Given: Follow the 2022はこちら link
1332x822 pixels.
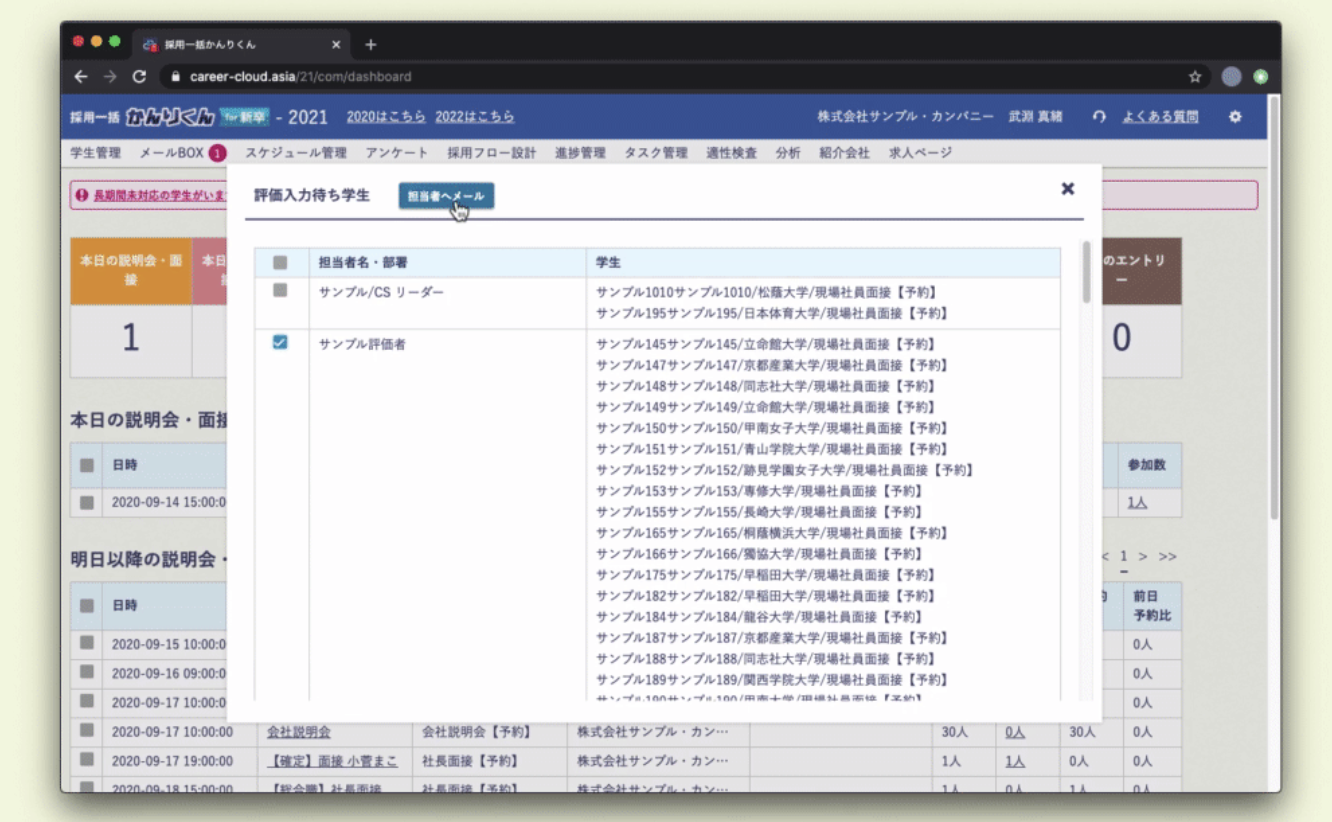Looking at the screenshot, I should point(474,117).
